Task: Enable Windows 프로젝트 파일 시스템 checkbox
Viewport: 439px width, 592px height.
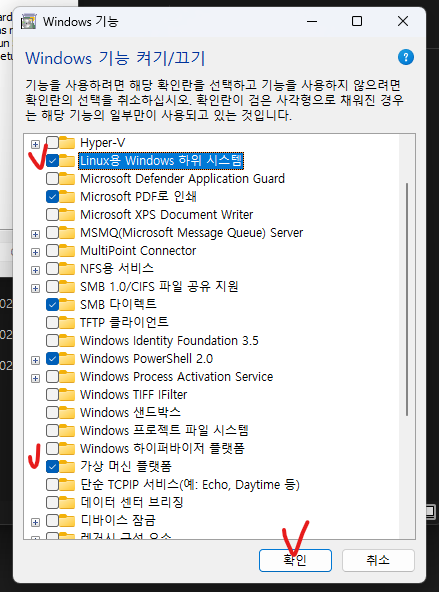Action: coord(52,430)
